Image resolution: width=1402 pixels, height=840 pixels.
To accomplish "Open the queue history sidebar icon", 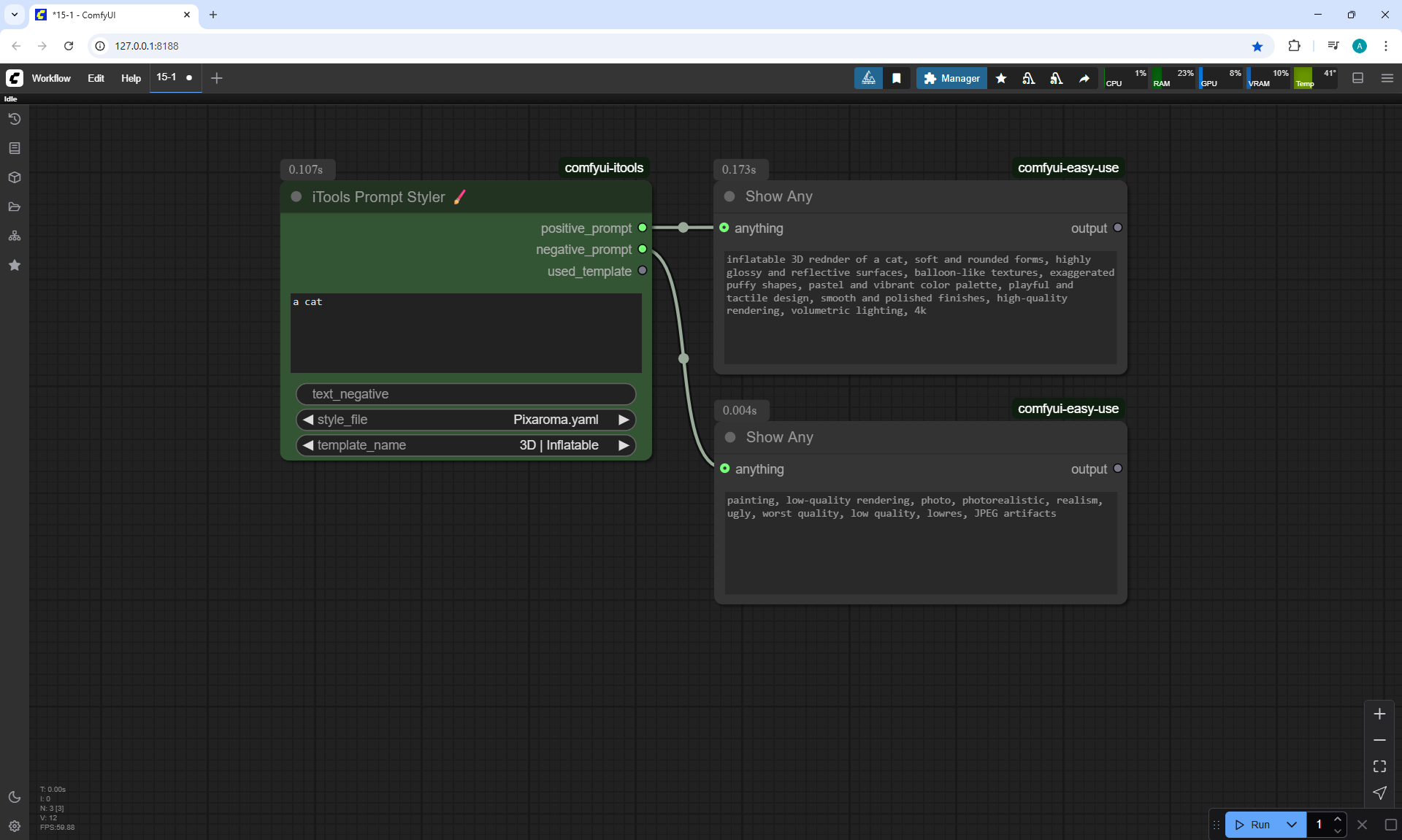I will click(x=14, y=119).
